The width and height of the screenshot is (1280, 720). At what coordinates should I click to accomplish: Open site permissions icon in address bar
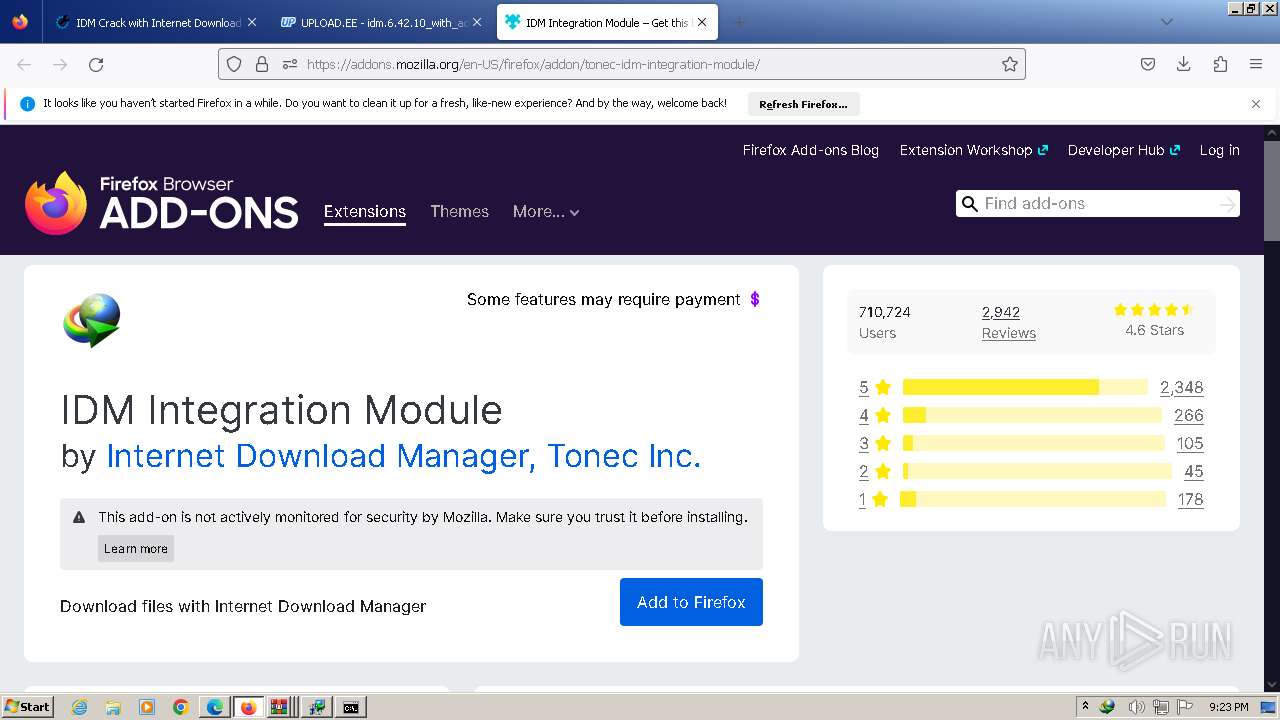(290, 64)
